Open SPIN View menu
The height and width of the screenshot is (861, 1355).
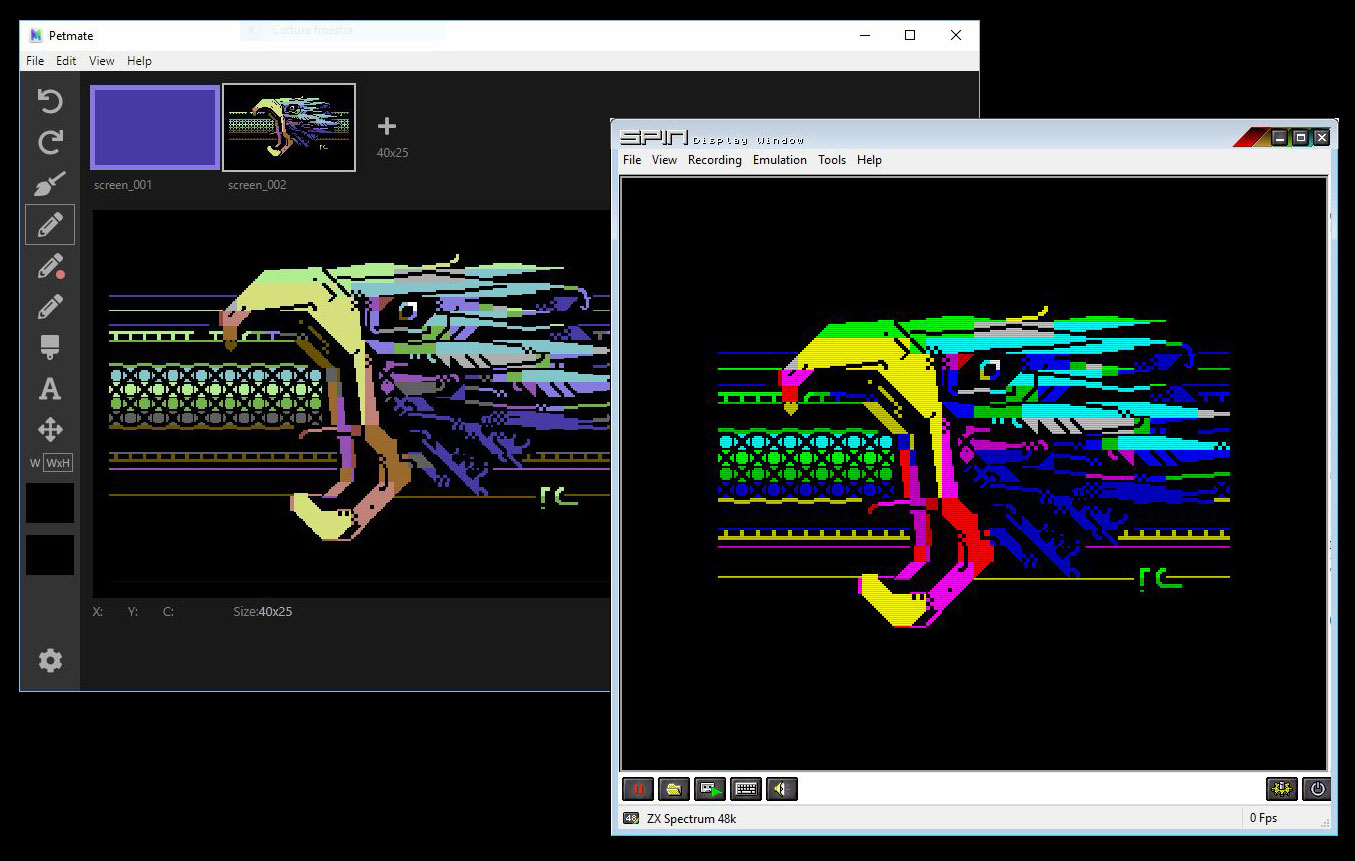pyautogui.click(x=664, y=160)
